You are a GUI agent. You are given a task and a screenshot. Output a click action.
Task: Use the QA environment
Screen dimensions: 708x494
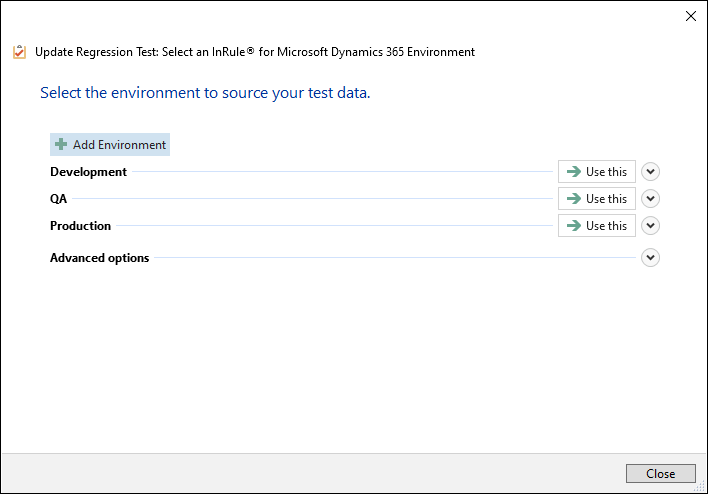click(596, 199)
